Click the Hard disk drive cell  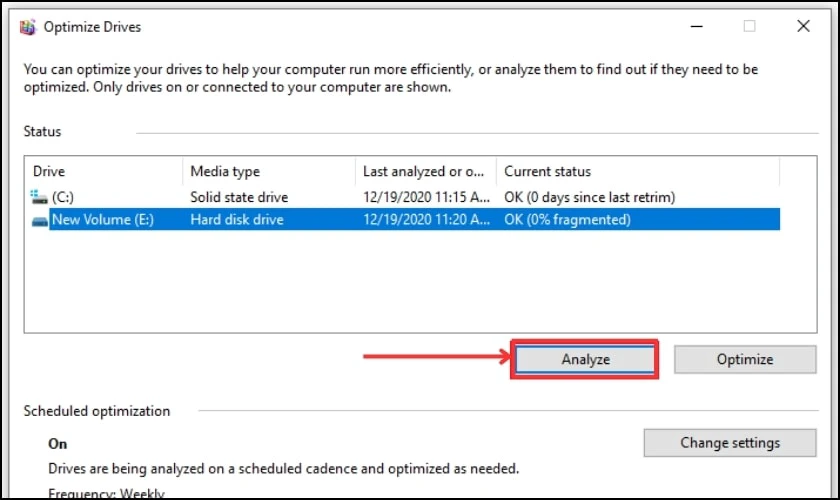(x=237, y=220)
